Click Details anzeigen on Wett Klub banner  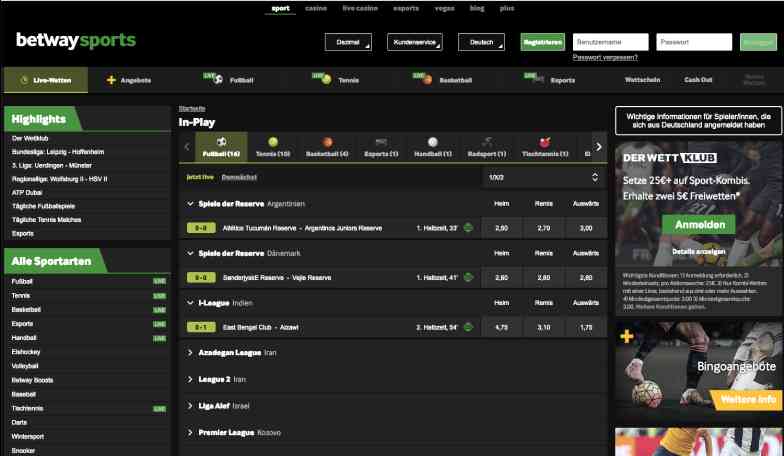coord(699,252)
